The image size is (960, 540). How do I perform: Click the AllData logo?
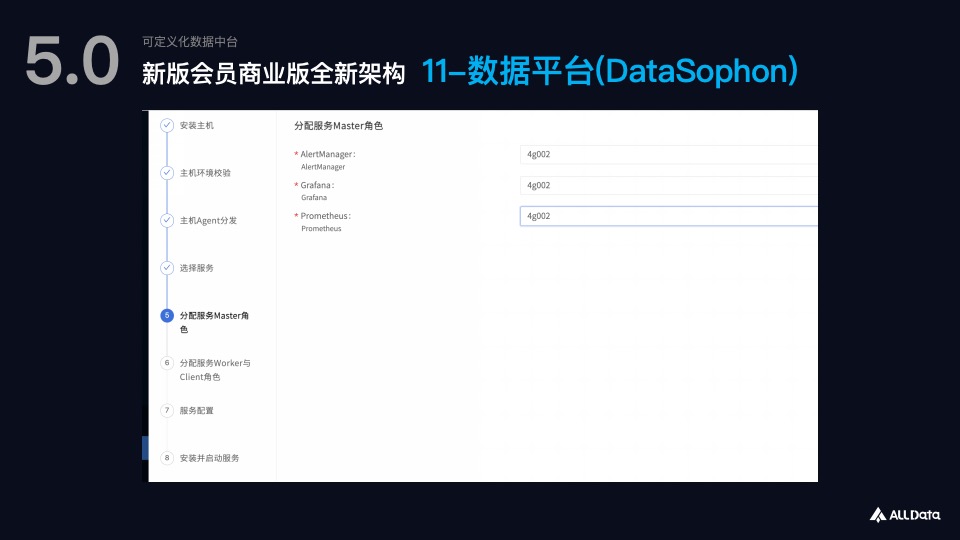[x=904, y=515]
